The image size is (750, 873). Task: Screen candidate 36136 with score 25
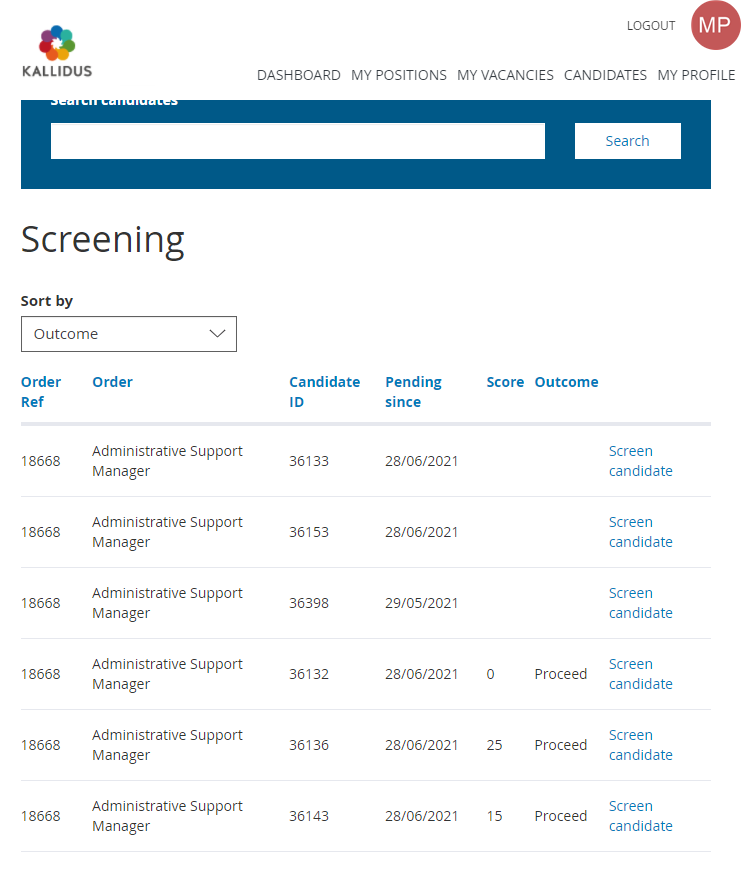tap(640, 745)
